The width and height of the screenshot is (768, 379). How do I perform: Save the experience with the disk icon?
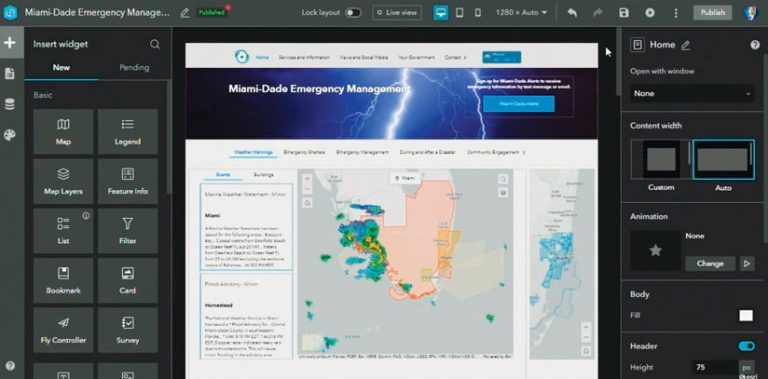(x=624, y=13)
